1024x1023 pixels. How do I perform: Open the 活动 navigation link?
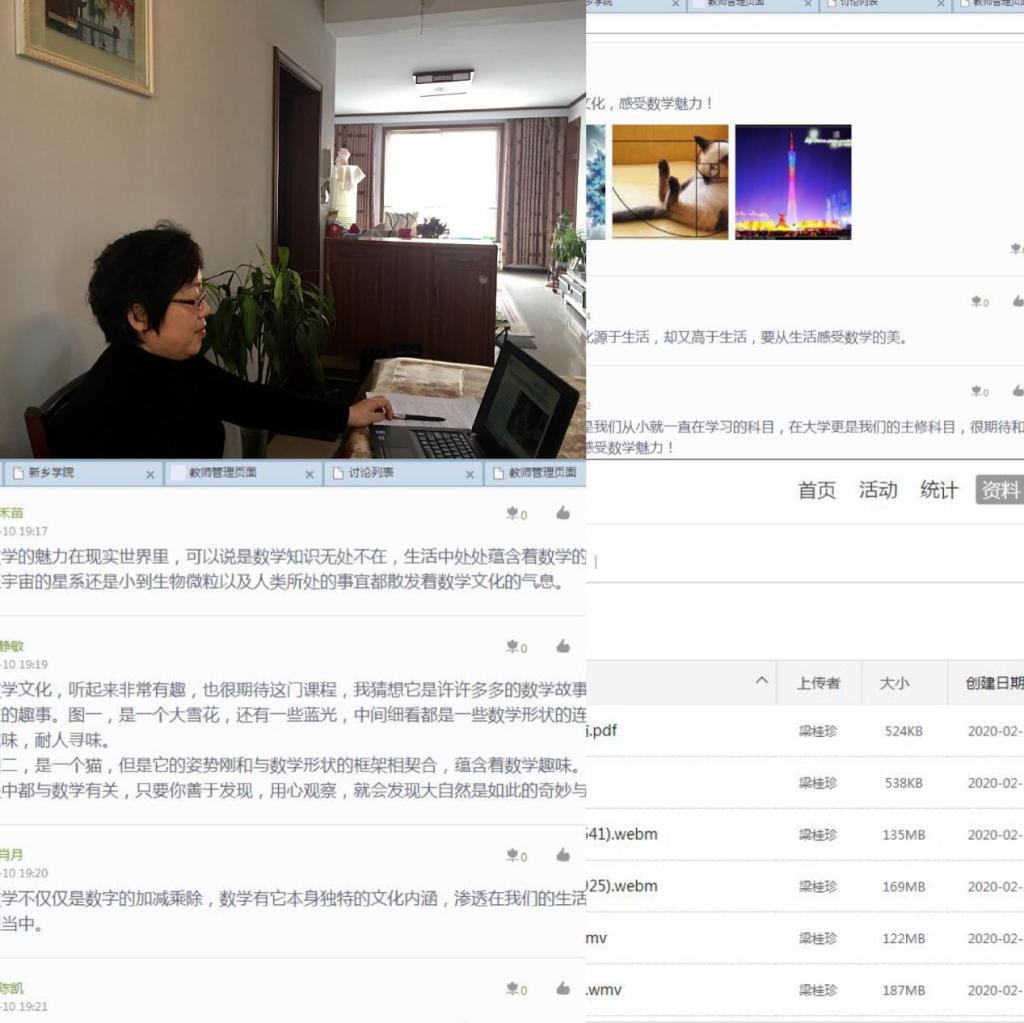click(878, 490)
